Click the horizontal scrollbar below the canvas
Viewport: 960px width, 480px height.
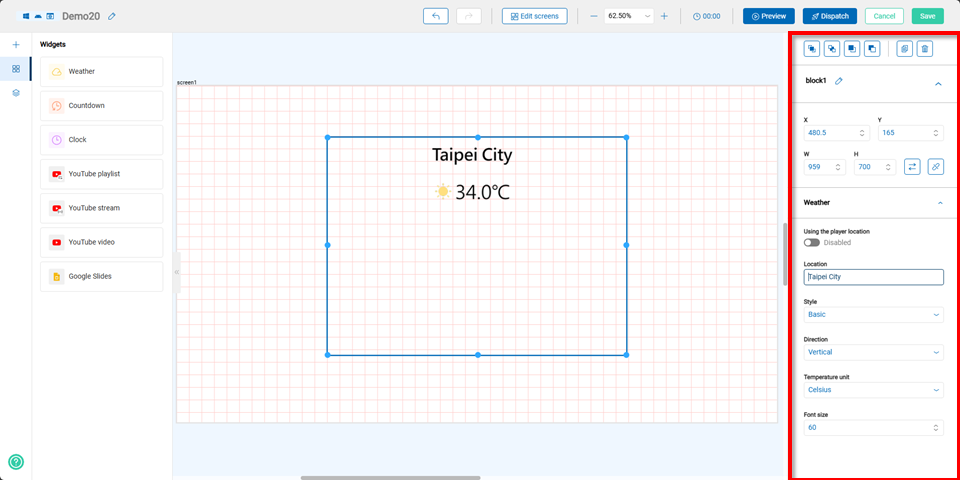pyautogui.click(x=390, y=477)
